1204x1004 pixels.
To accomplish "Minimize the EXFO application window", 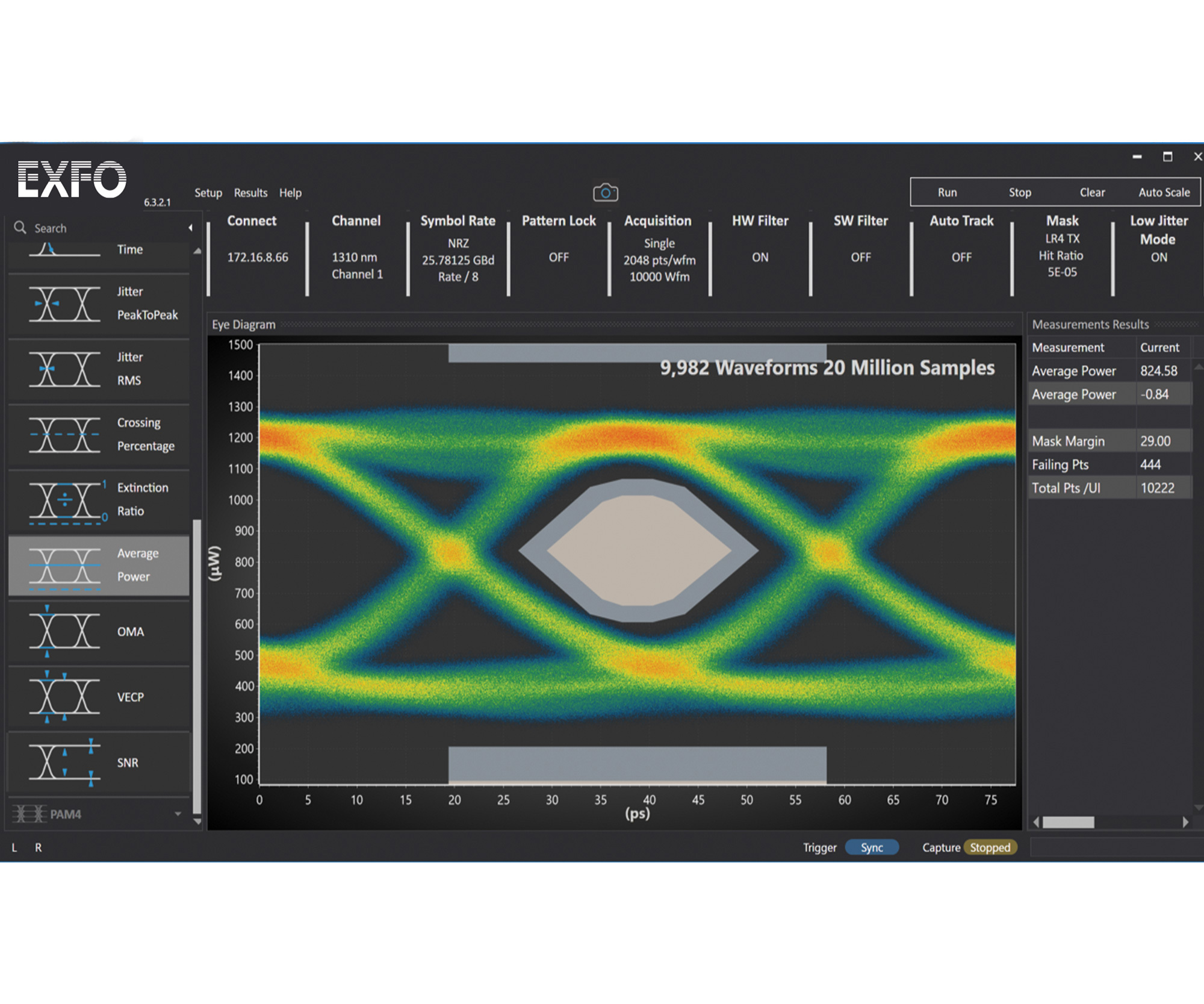I will point(1137,157).
